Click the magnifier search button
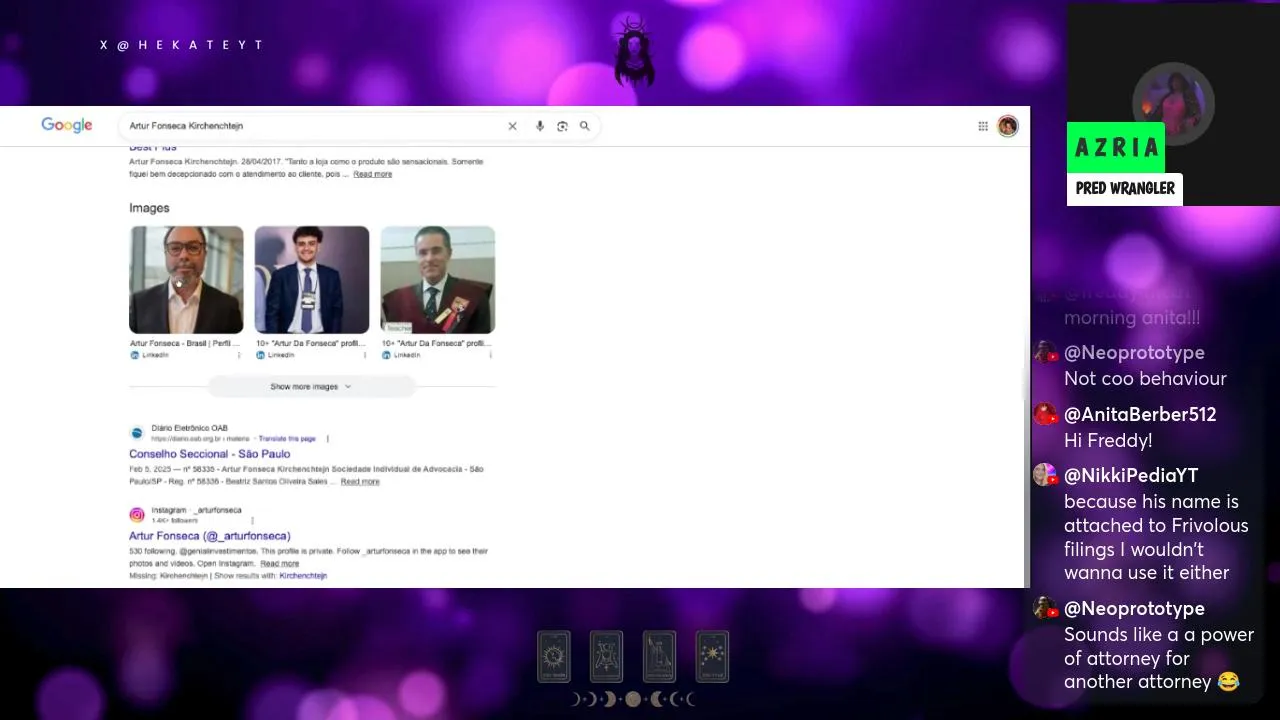Screen dimensions: 1280x720 pyautogui.click(x=585, y=126)
